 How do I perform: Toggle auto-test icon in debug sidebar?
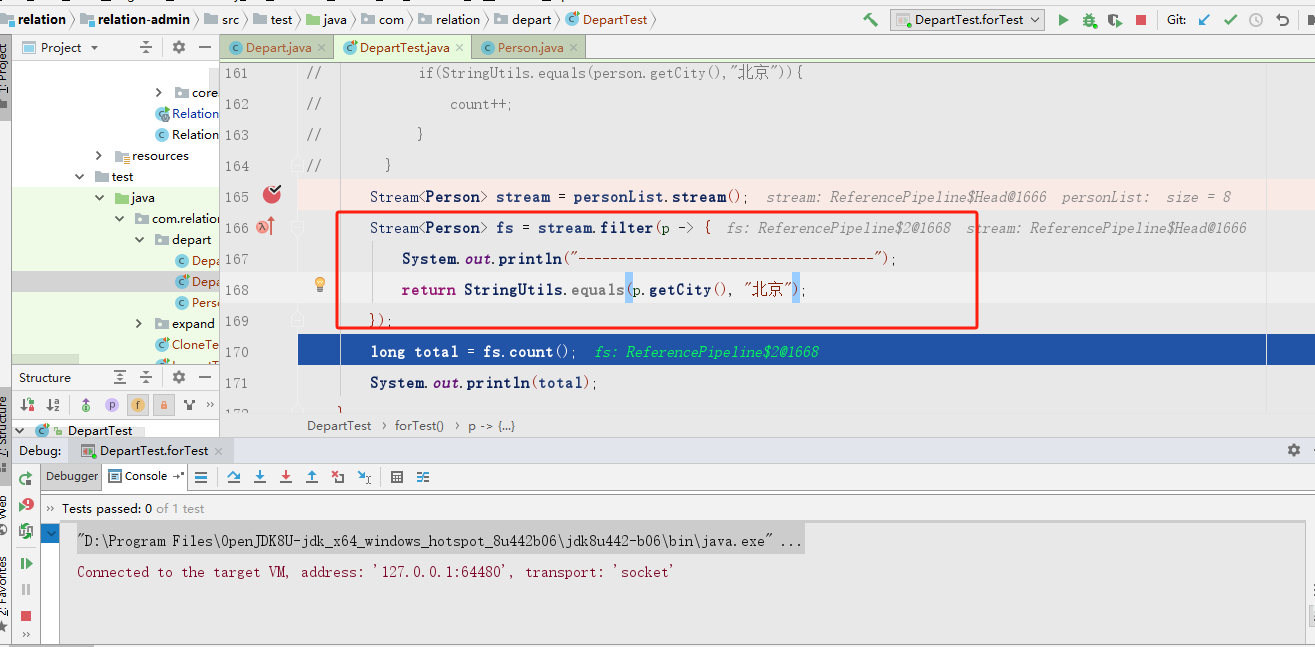(26, 531)
